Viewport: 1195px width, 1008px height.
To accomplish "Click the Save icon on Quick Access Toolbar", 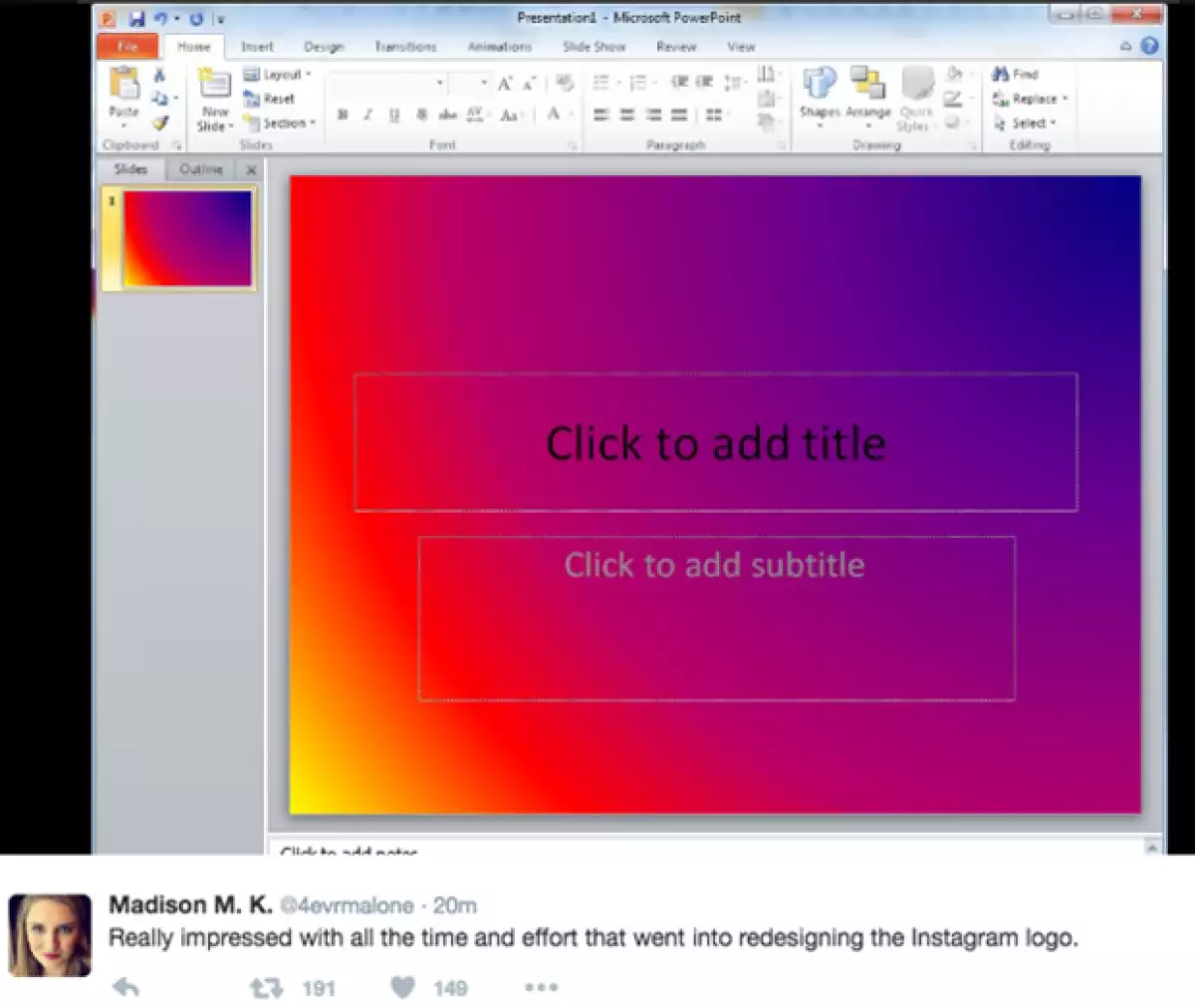I will coord(137,17).
